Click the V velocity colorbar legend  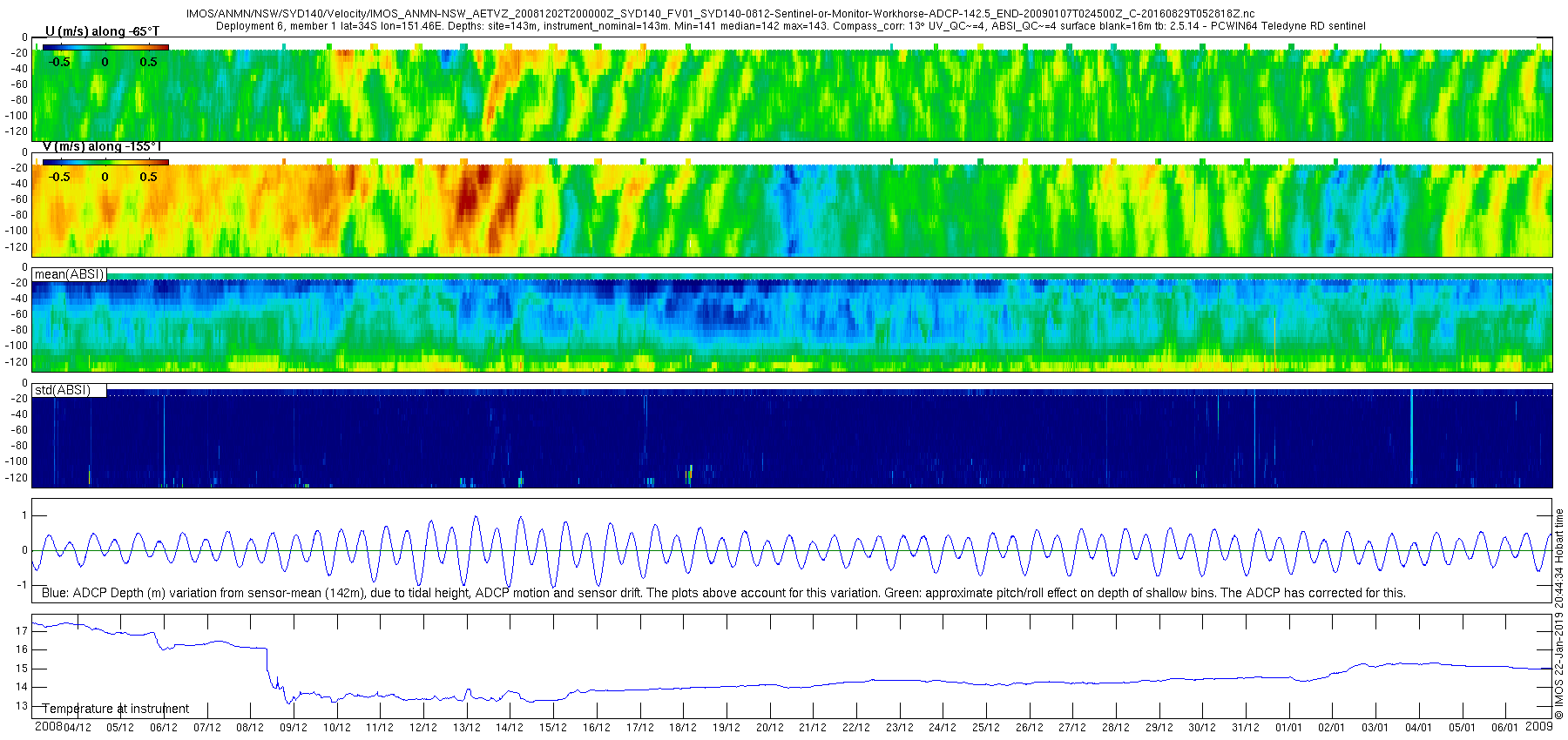tap(105, 162)
